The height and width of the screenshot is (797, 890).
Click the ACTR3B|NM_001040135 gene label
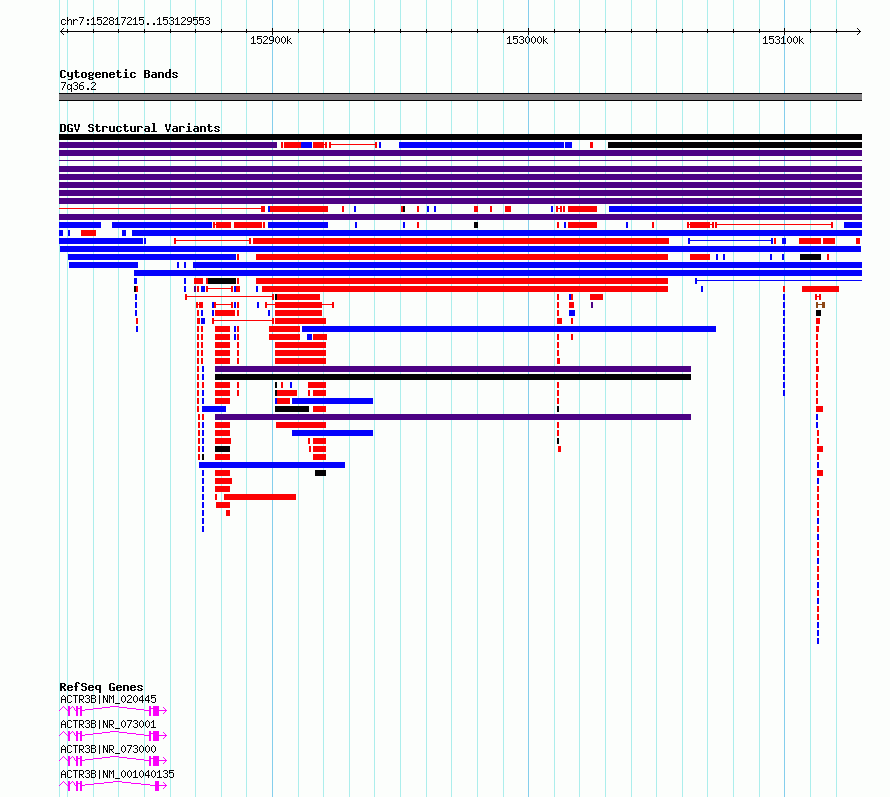(x=117, y=774)
